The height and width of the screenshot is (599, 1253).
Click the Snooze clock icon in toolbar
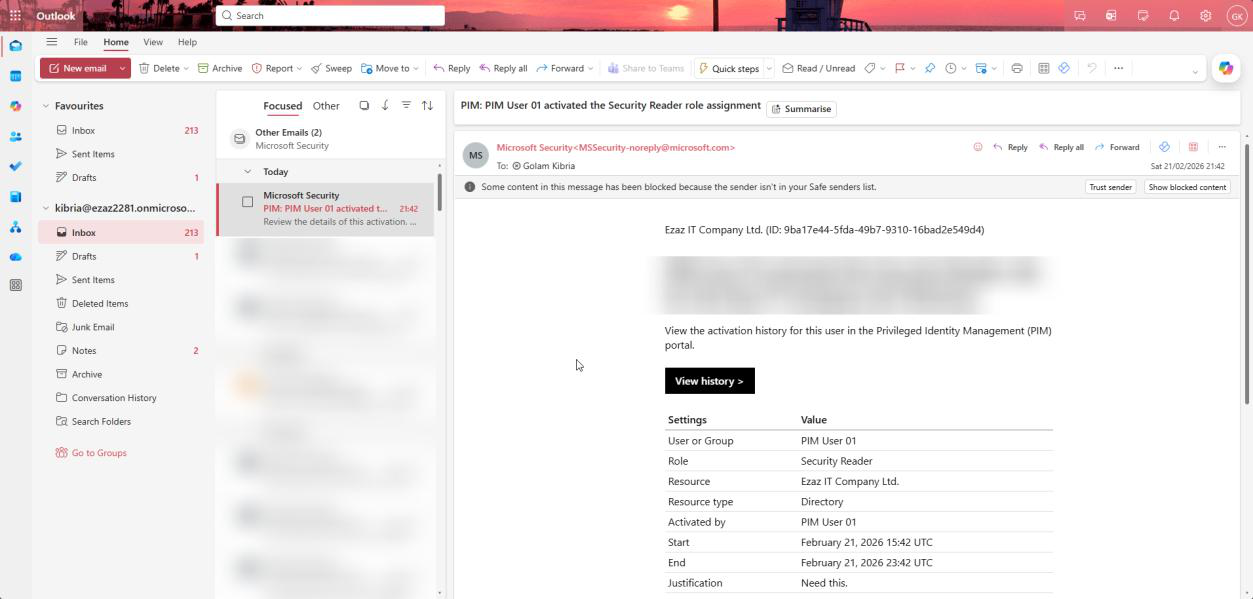click(951, 68)
